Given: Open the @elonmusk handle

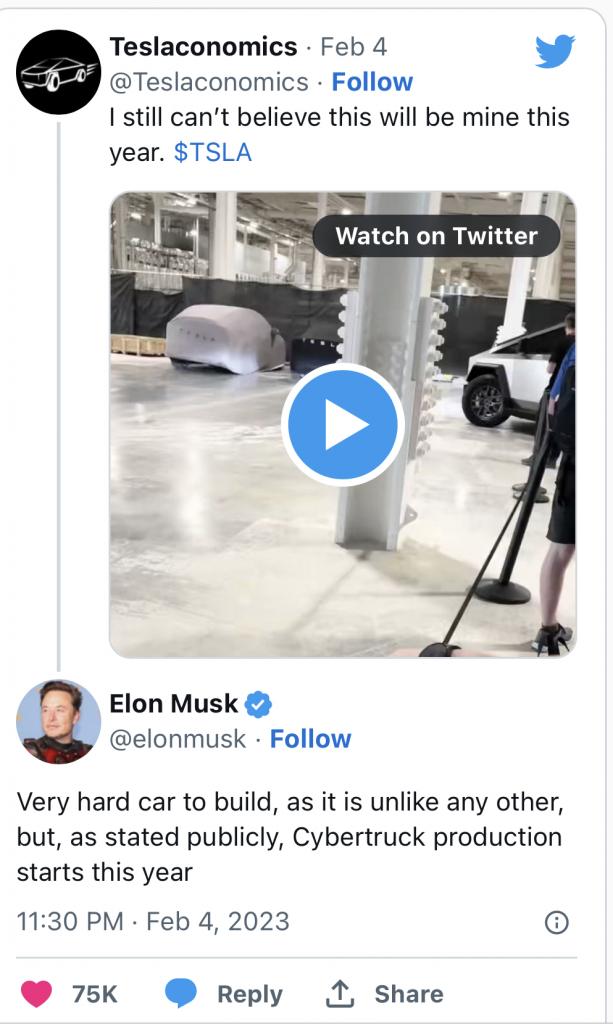Looking at the screenshot, I should 178,739.
